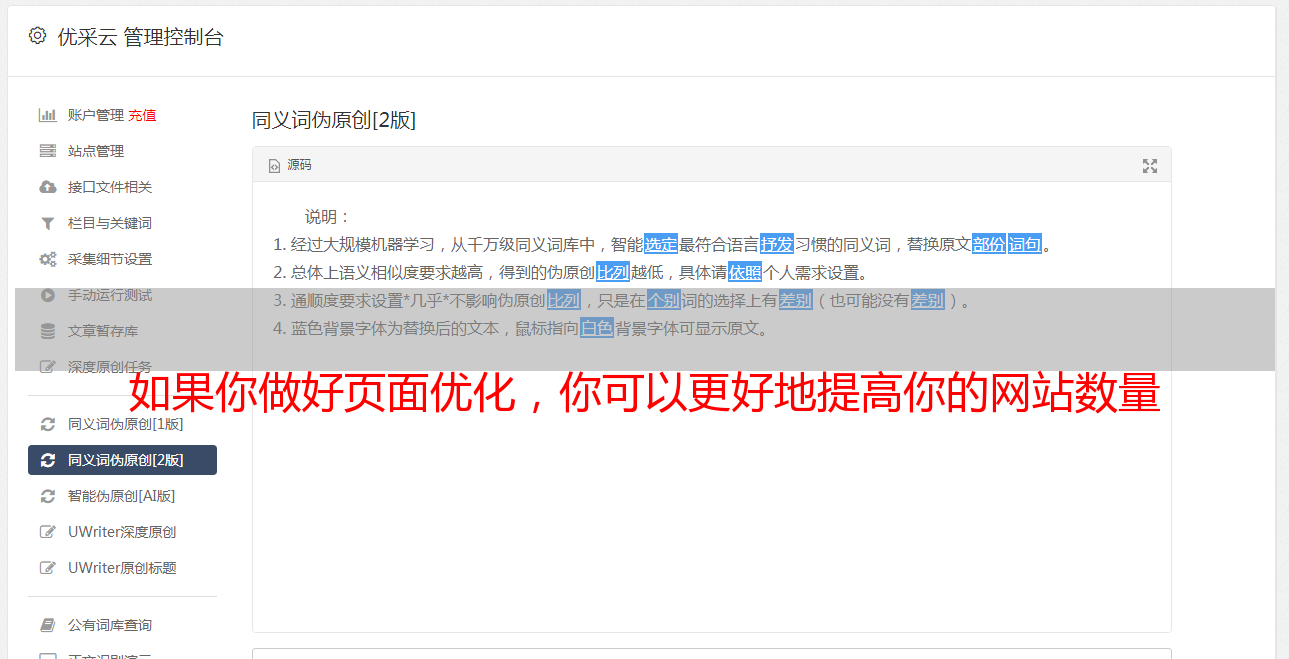The width and height of the screenshot is (1289, 659).
Task: Click the highlighted word 依照 in text
Action: coord(745,272)
